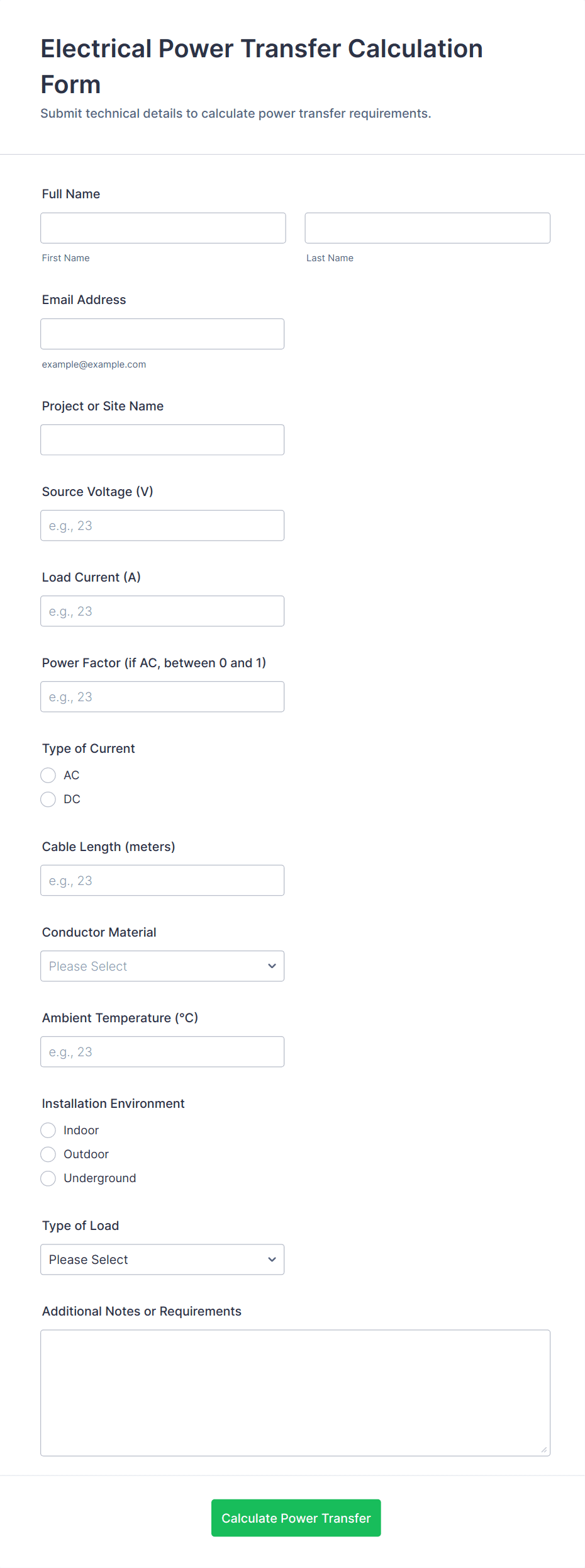The width and height of the screenshot is (585, 1568).
Task: Click the Load Current input box
Action: point(162,611)
